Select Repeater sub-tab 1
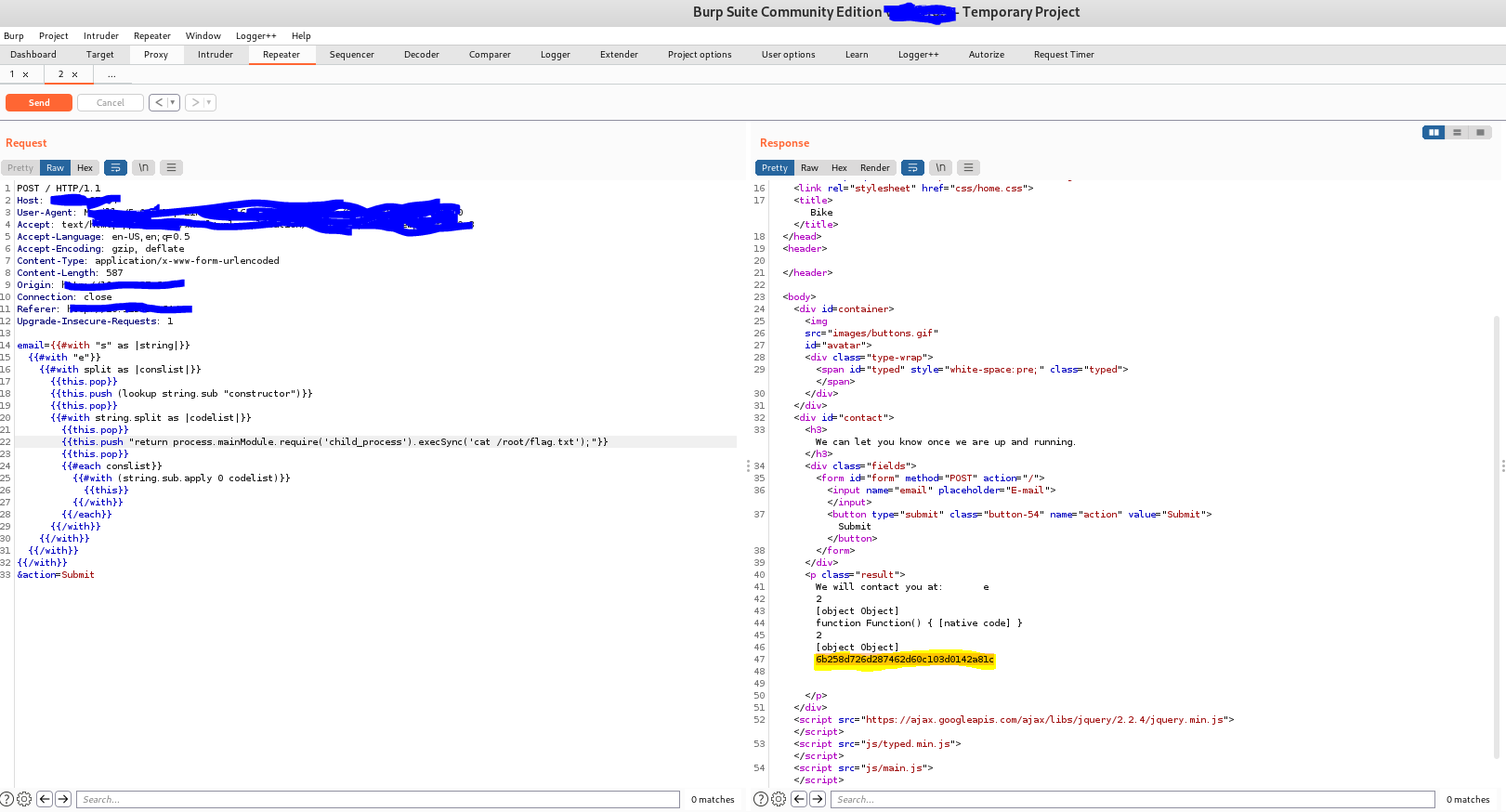The width and height of the screenshot is (1506, 812). click(x=12, y=74)
